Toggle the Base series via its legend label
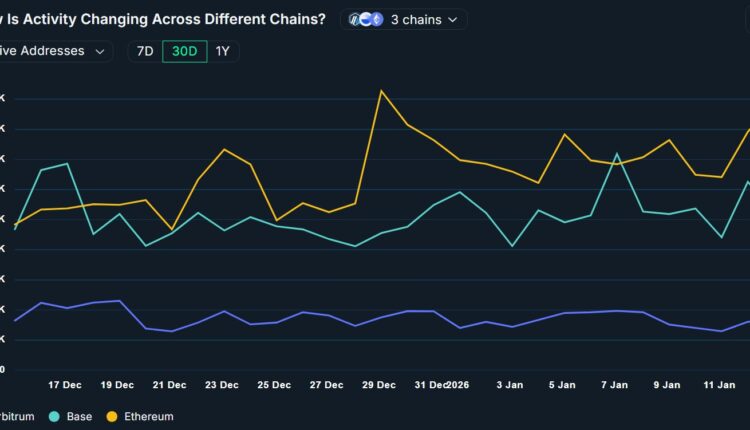The height and width of the screenshot is (430, 750). click(x=79, y=416)
